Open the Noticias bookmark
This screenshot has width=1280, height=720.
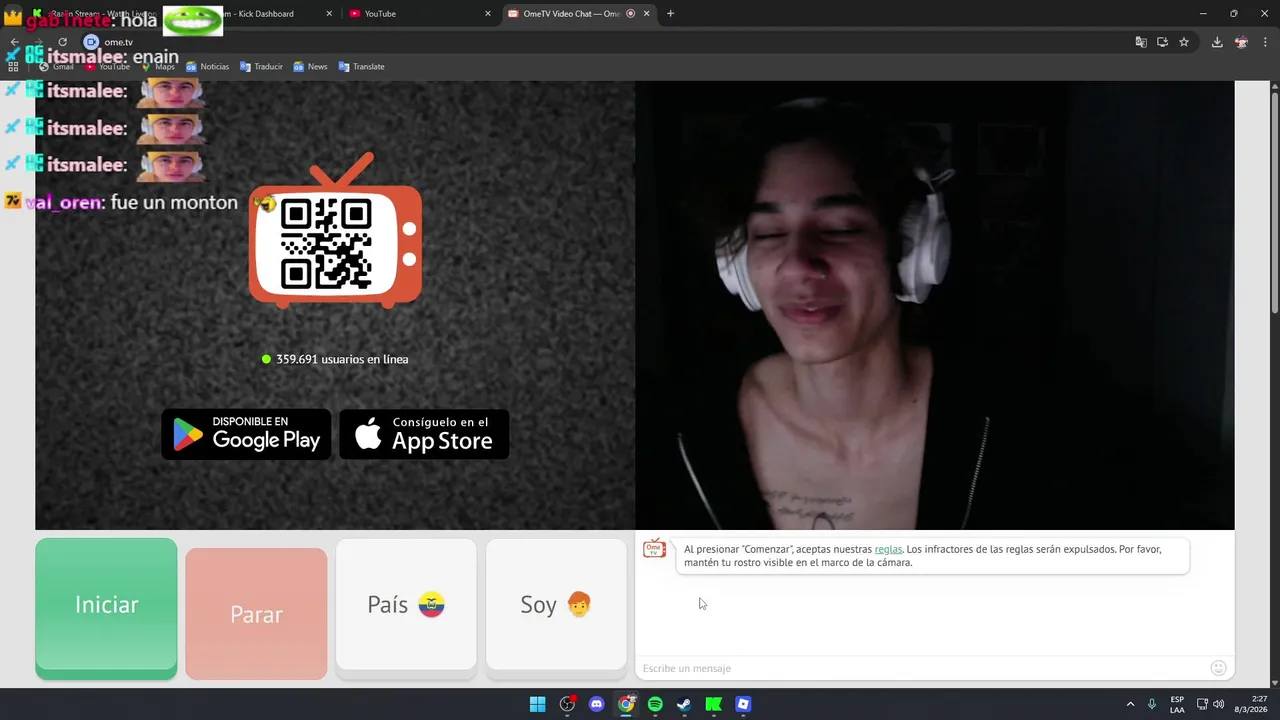click(x=207, y=67)
